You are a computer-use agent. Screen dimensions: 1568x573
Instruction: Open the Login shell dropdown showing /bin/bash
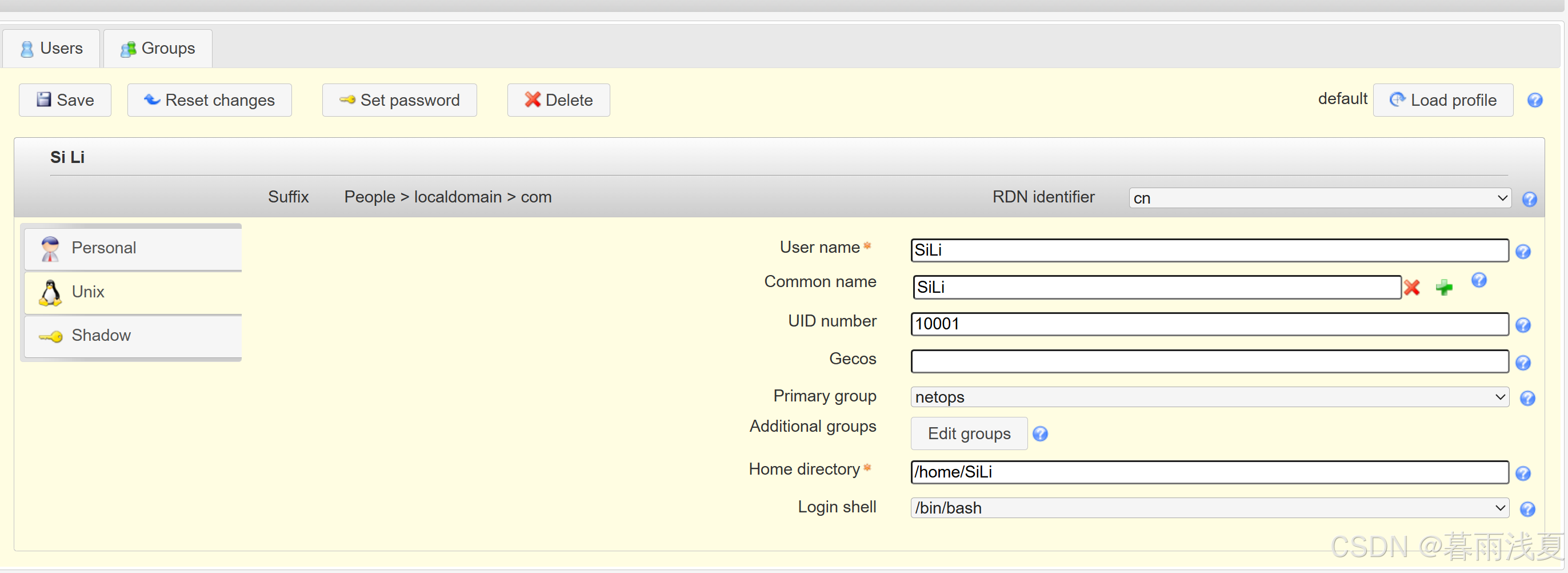[1210, 508]
